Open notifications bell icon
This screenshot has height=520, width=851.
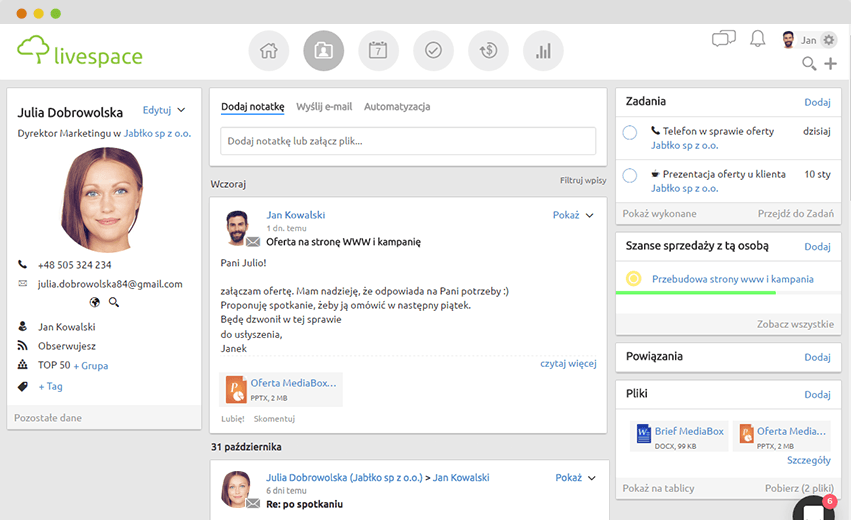coord(758,39)
